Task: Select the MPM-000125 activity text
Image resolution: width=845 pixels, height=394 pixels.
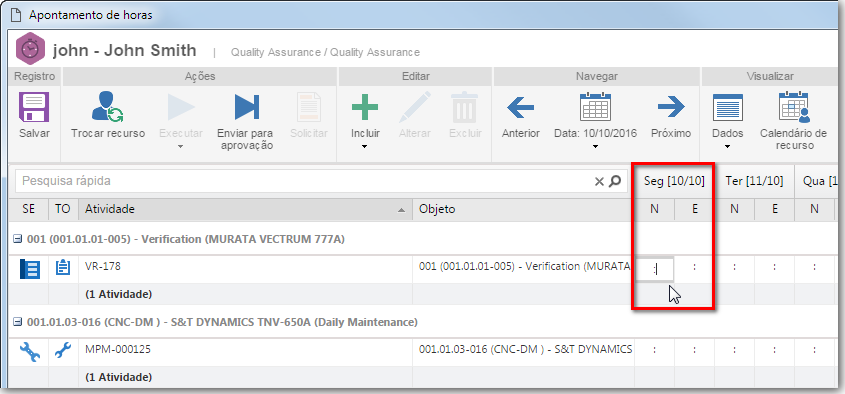Action: 118,349
